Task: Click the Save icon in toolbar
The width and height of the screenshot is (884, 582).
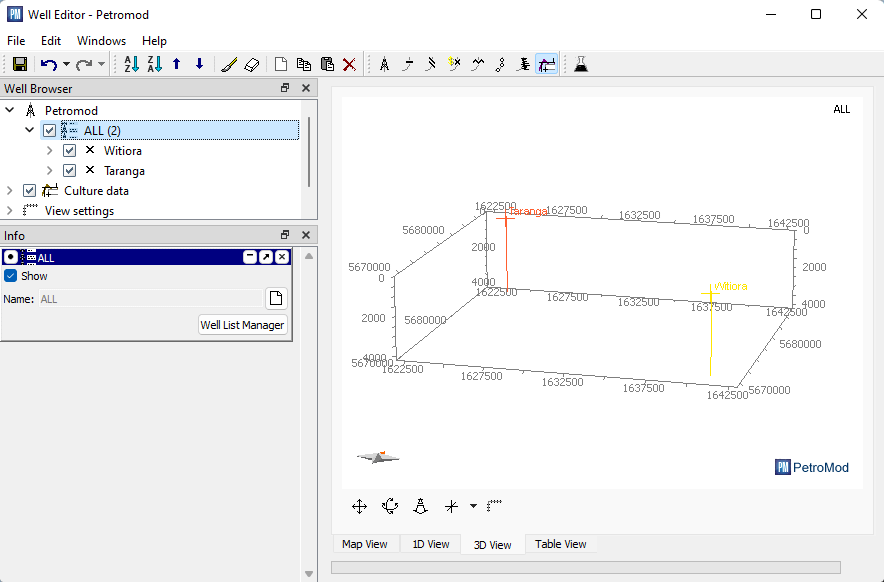Action: click(19, 64)
